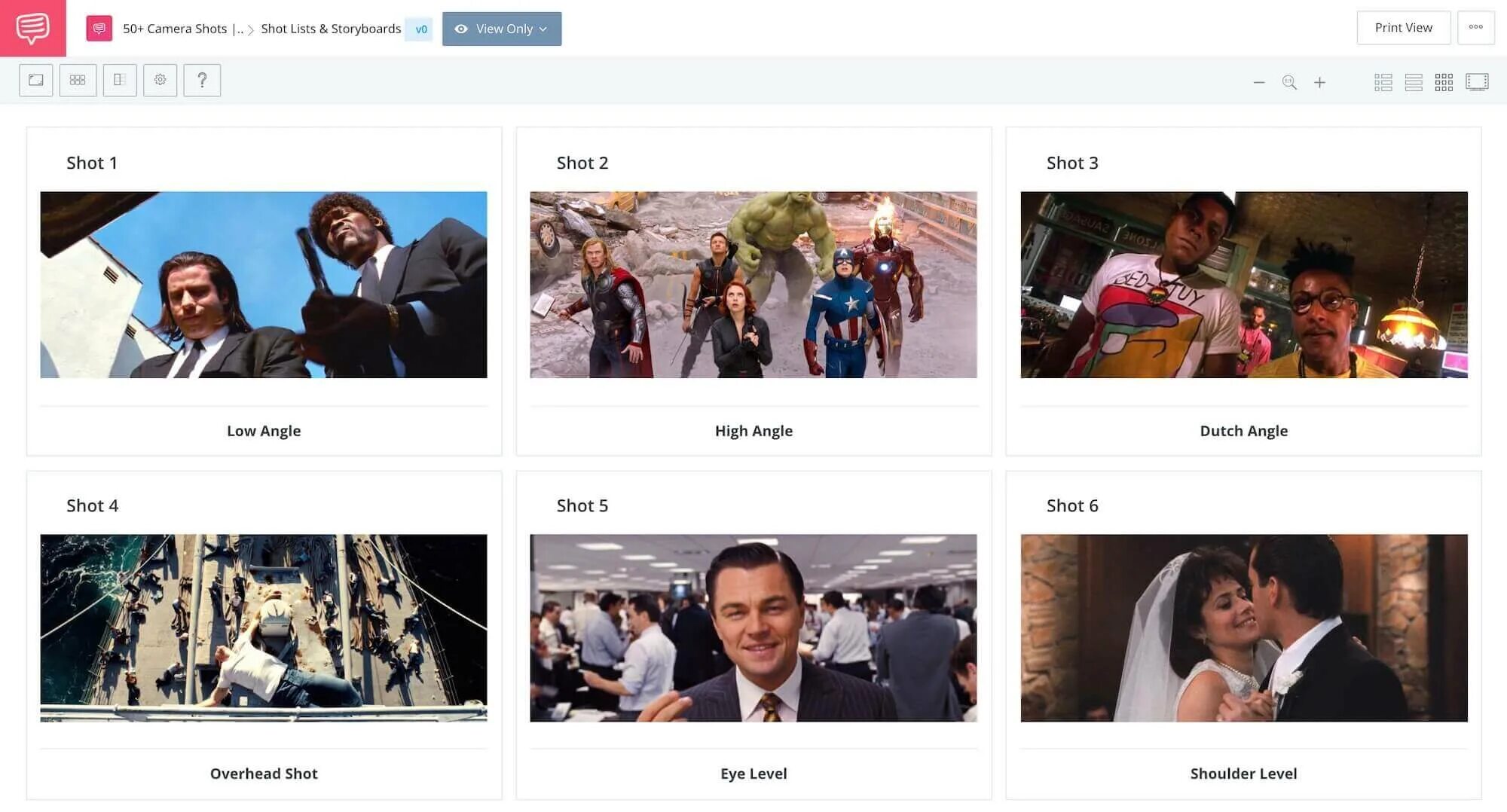
Task: Click the eye icon in View Only
Action: point(461,29)
